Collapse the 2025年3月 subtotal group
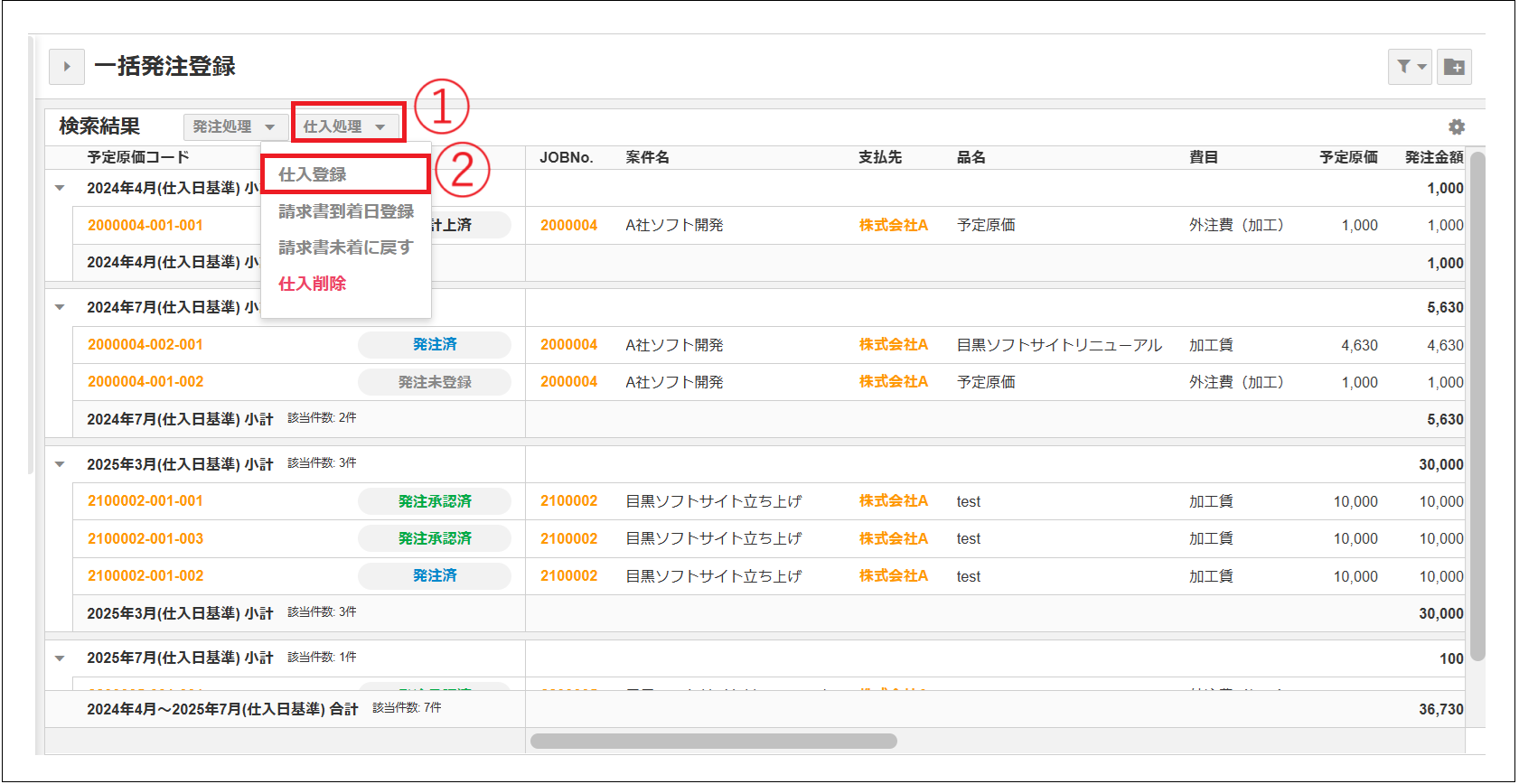 [60, 464]
